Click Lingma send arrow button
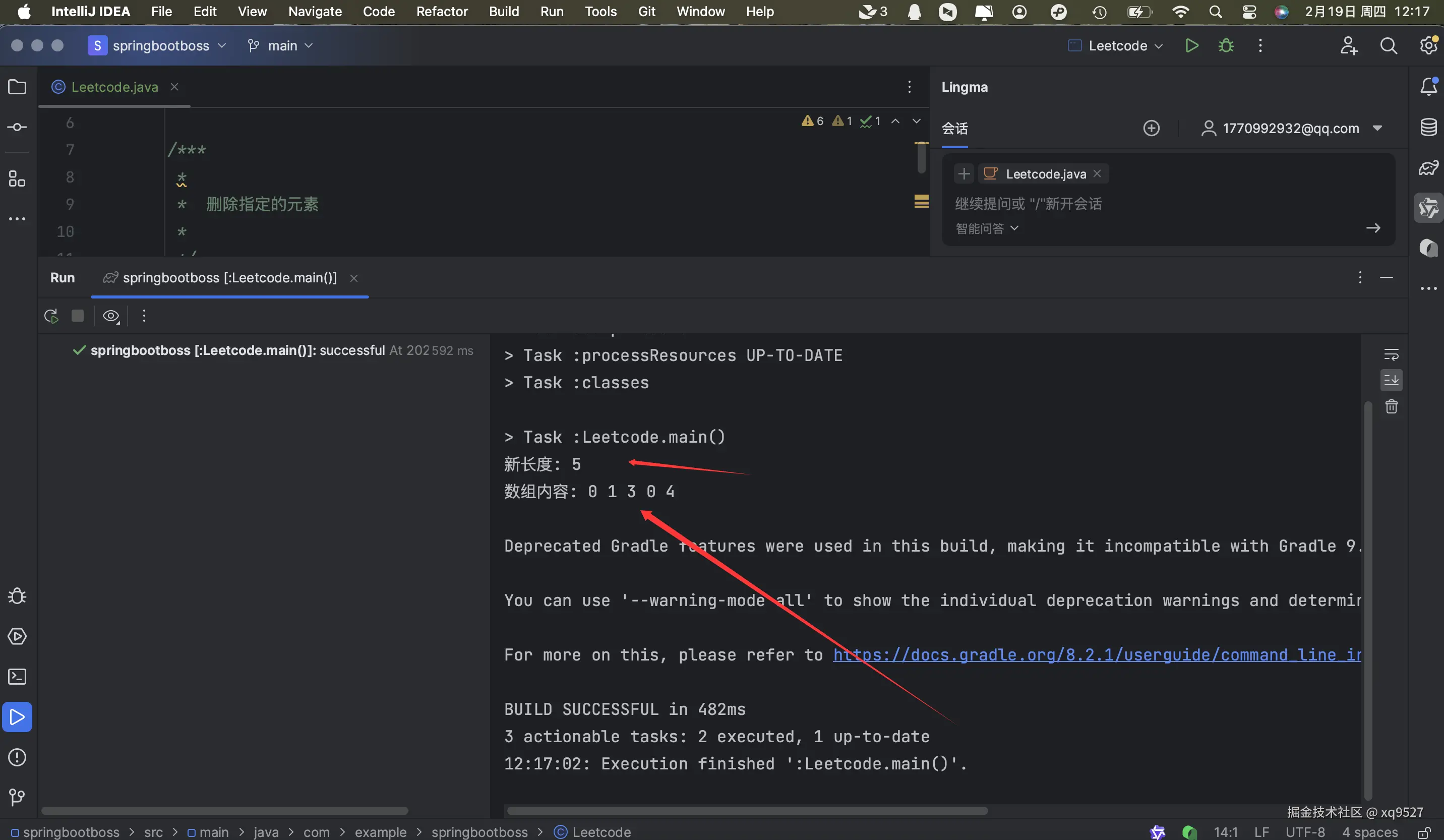Screen dimensions: 1444x840 click(1373, 228)
